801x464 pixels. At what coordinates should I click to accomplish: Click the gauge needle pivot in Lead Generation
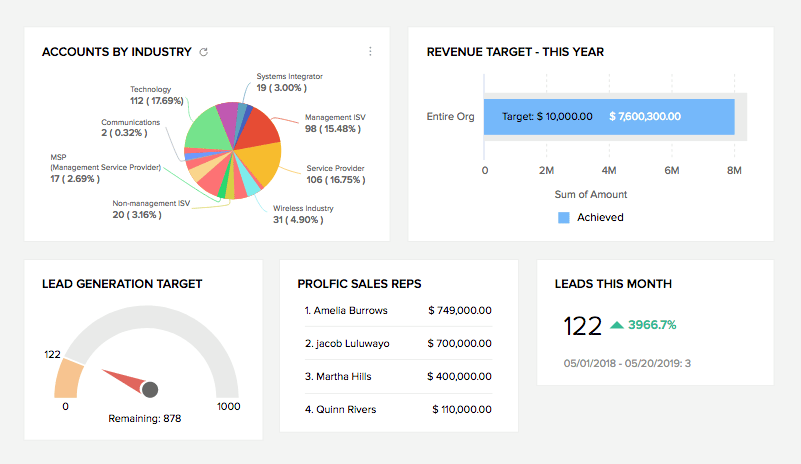[150, 388]
